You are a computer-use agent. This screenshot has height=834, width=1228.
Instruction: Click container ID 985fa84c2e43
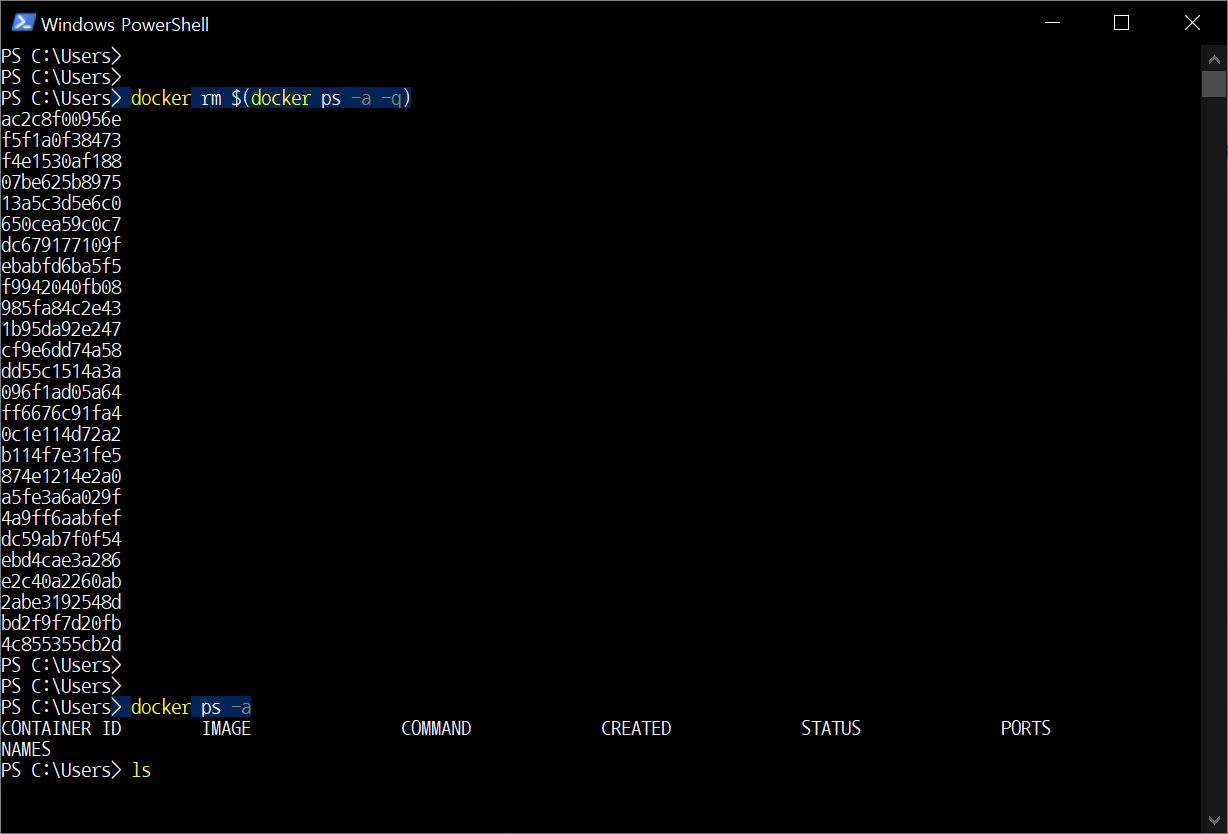click(62, 308)
